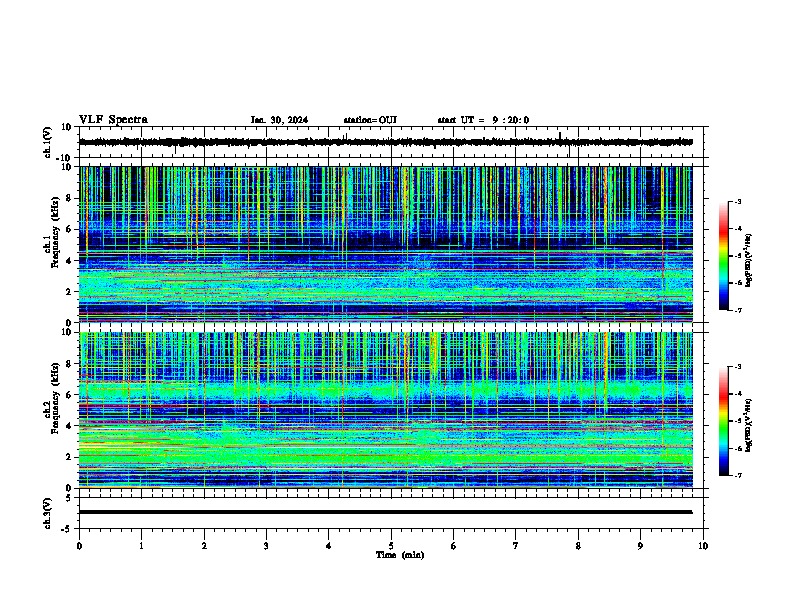
Task: Click the time axis tick label "6"
Action: point(453,546)
